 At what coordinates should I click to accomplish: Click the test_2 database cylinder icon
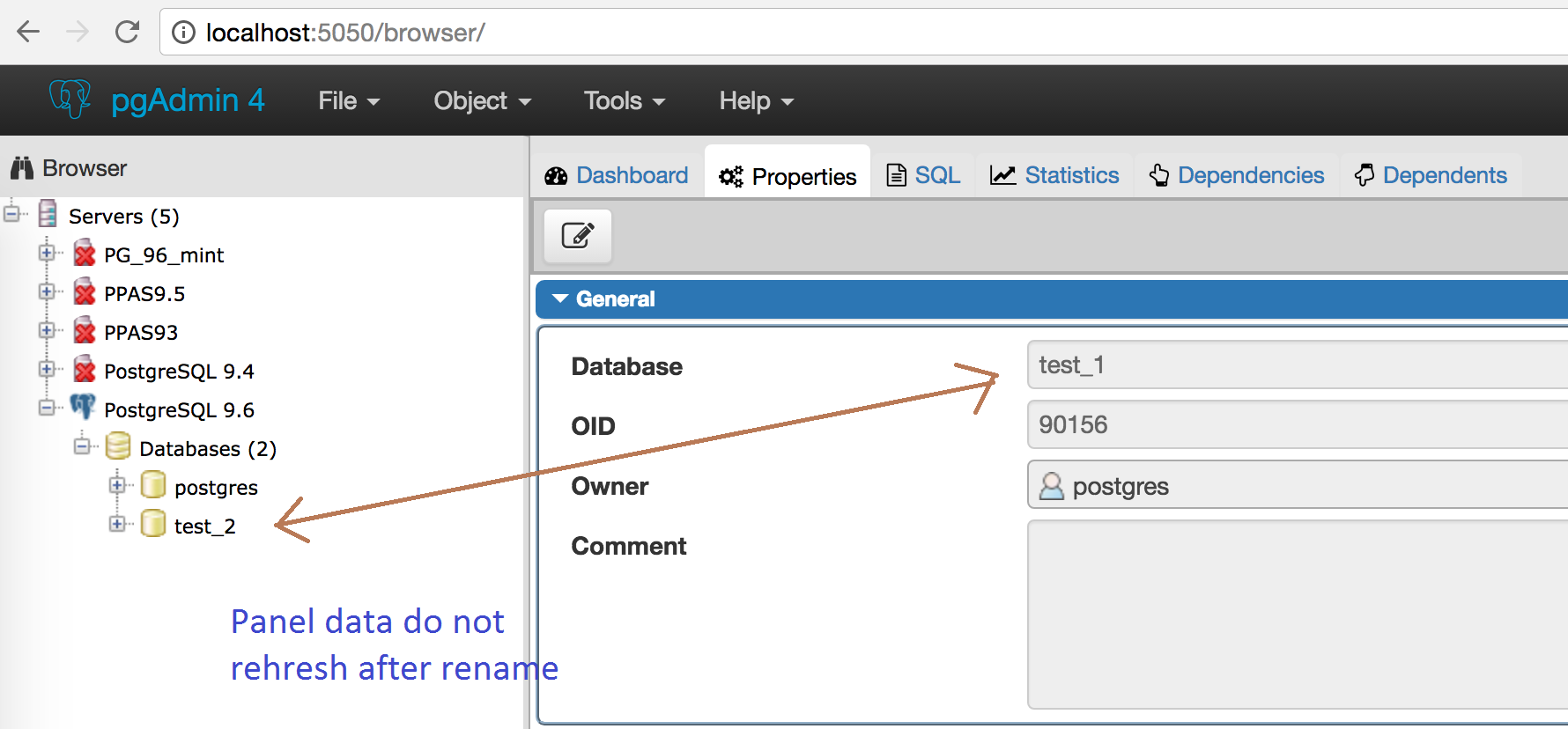click(x=153, y=525)
